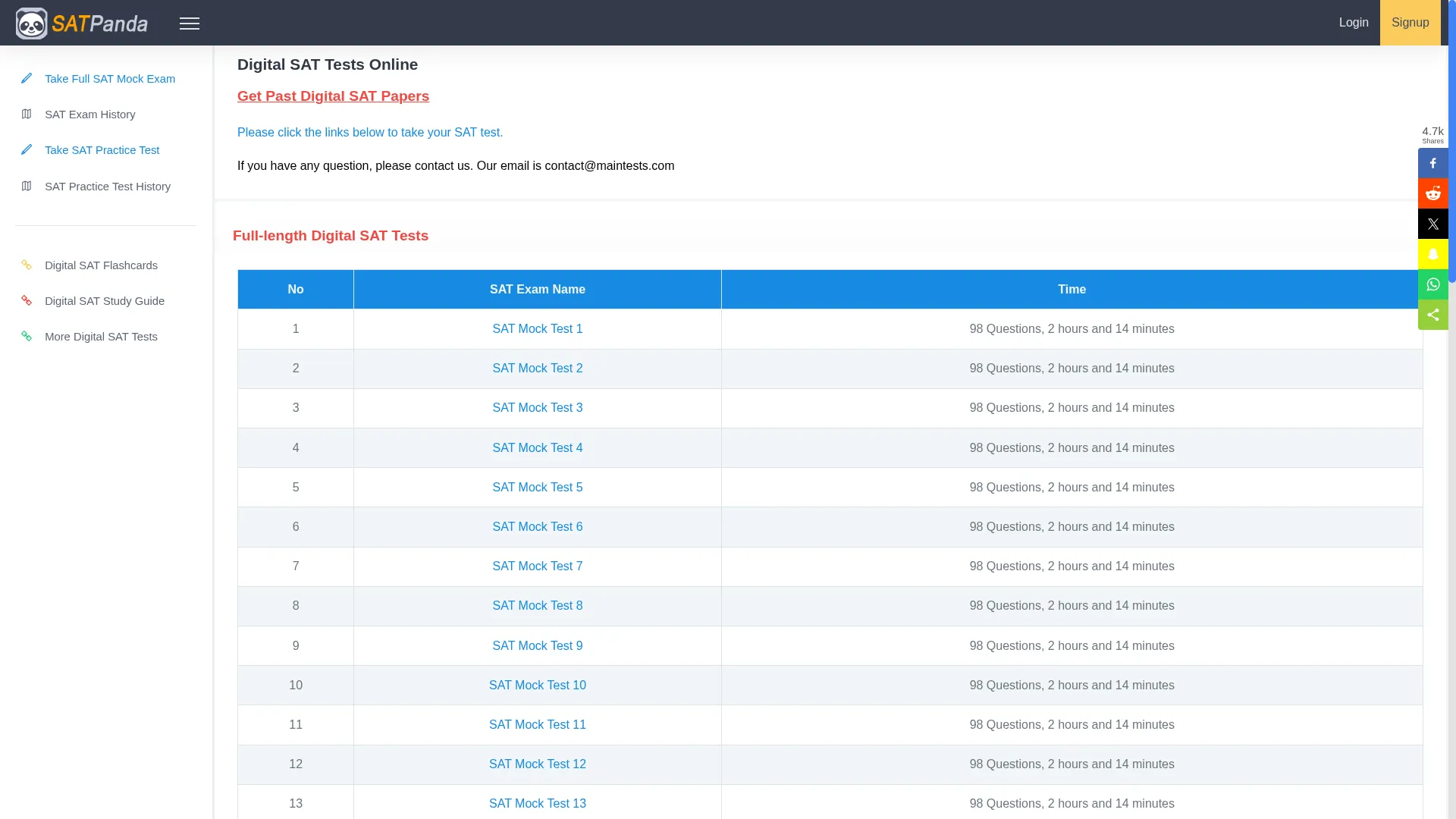Open Get Past Digital SAT Papers link
This screenshot has height=819, width=1456.
[333, 96]
